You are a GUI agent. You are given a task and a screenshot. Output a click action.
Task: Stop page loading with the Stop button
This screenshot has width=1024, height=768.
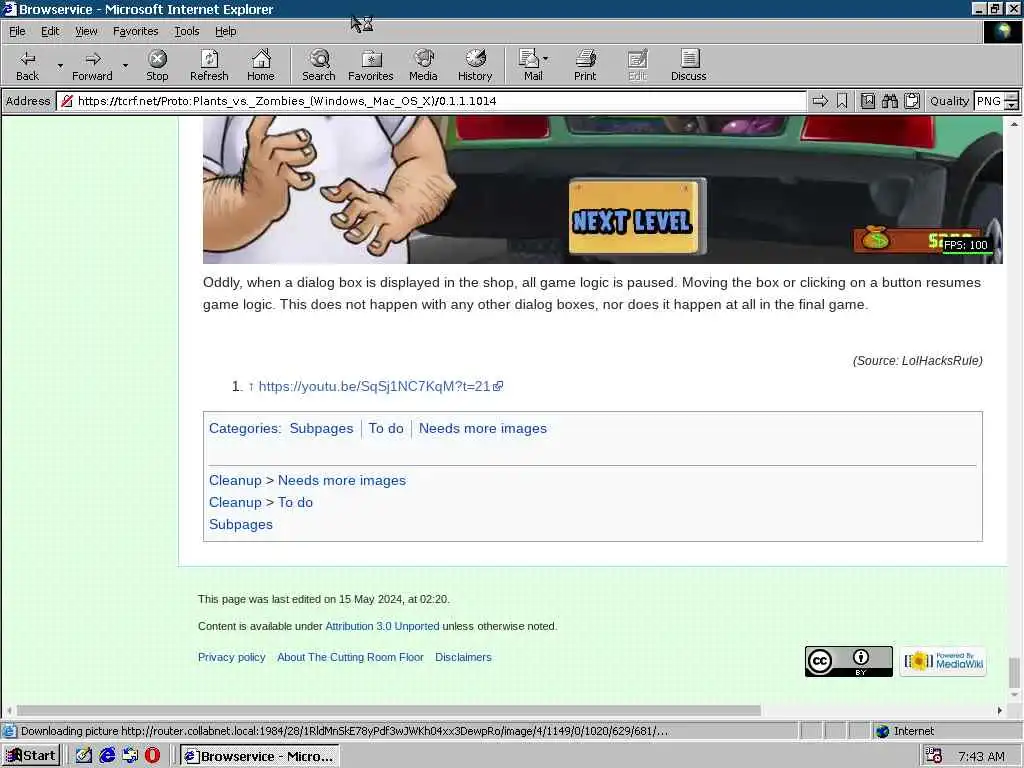157,65
